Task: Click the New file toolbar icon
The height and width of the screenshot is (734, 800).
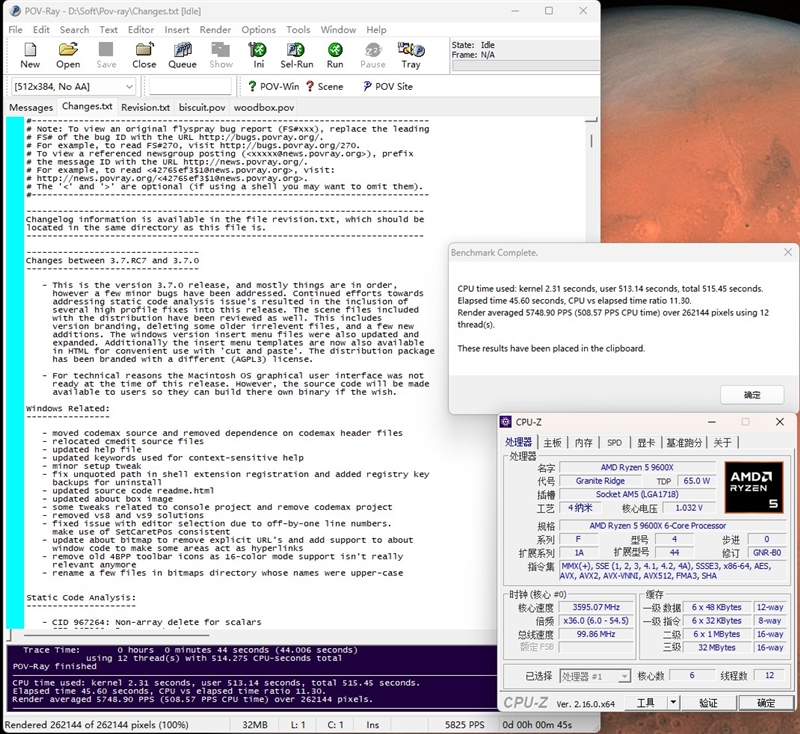Action: (x=30, y=54)
